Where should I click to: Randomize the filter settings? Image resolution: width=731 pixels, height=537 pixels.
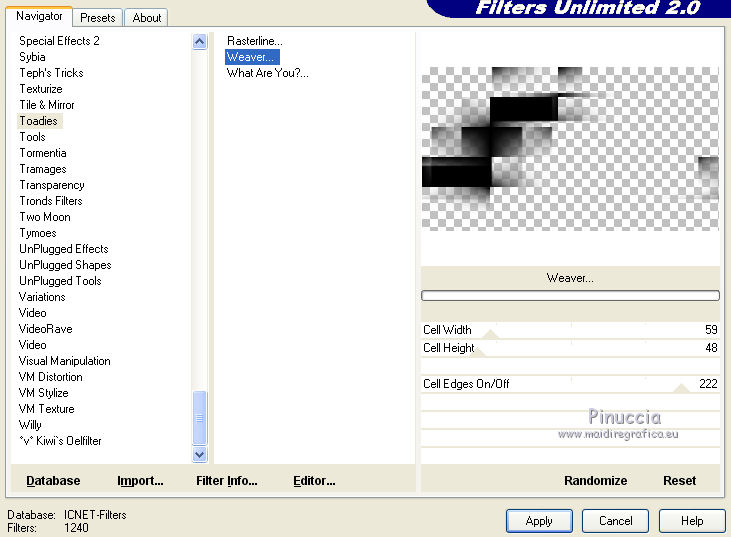coord(595,481)
